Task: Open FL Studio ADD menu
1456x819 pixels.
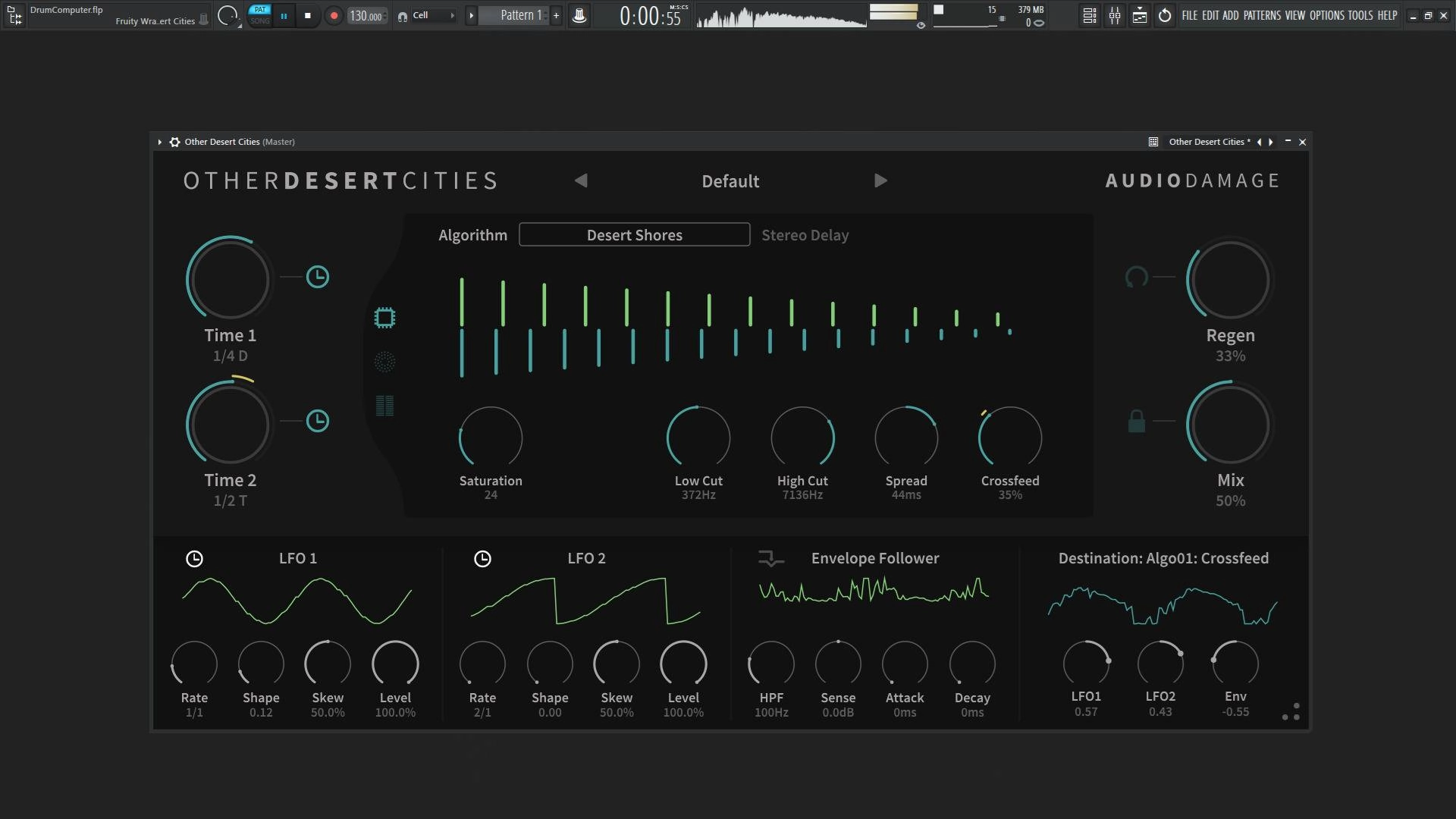Action: 1231,15
